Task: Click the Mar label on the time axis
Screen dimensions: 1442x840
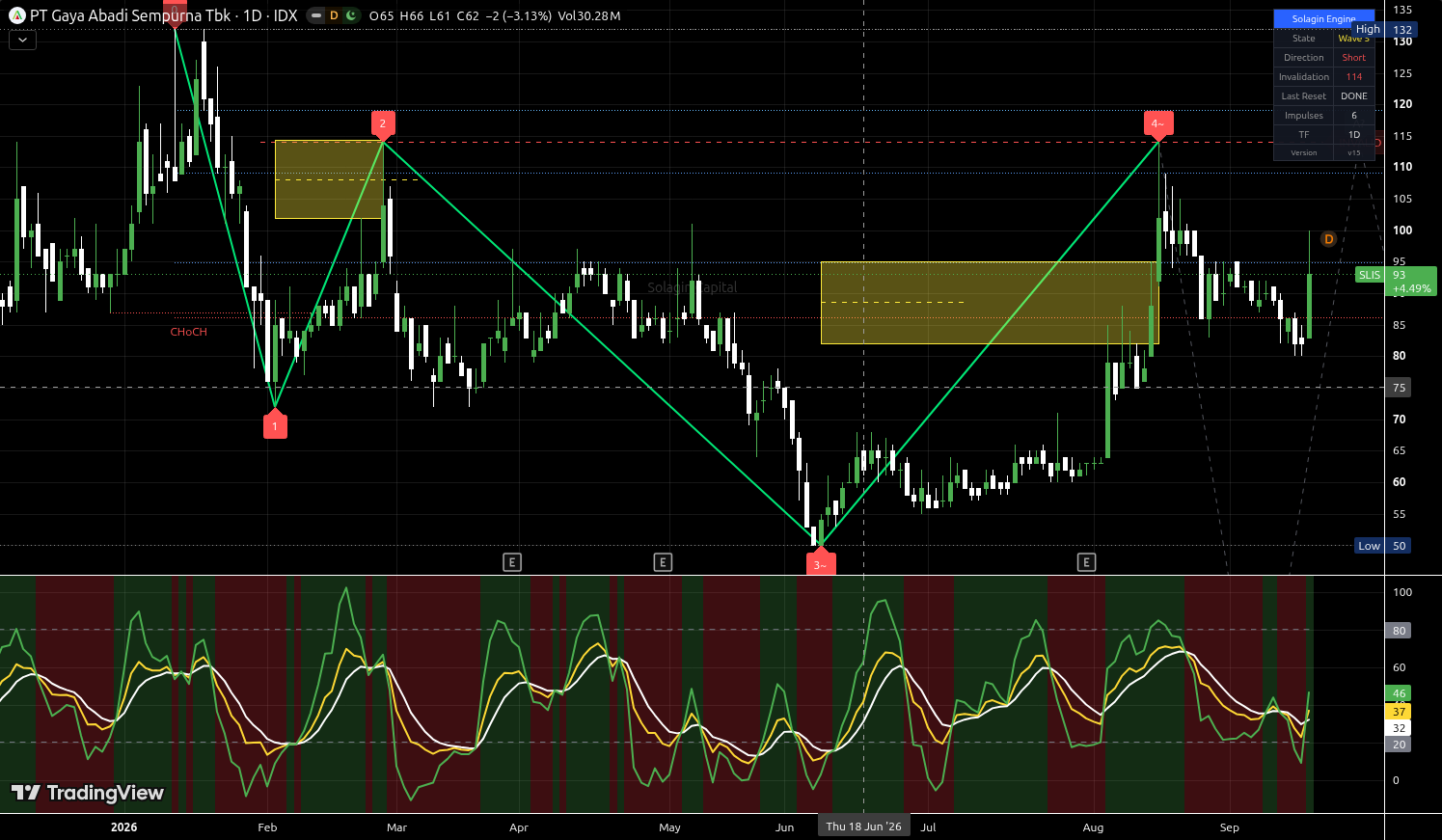Action: point(396,827)
